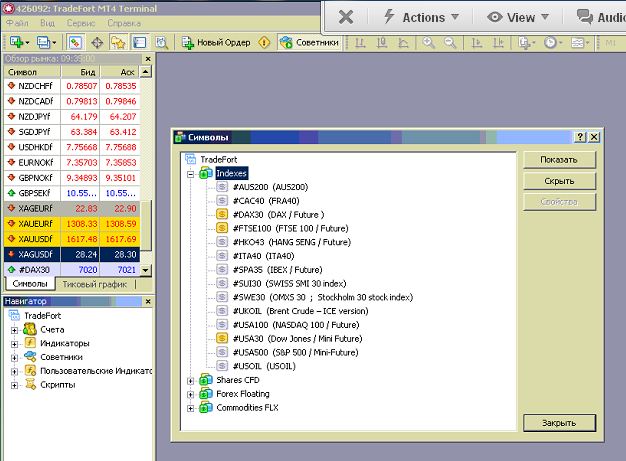
Task: Open the Файл menu
Action: point(18,23)
